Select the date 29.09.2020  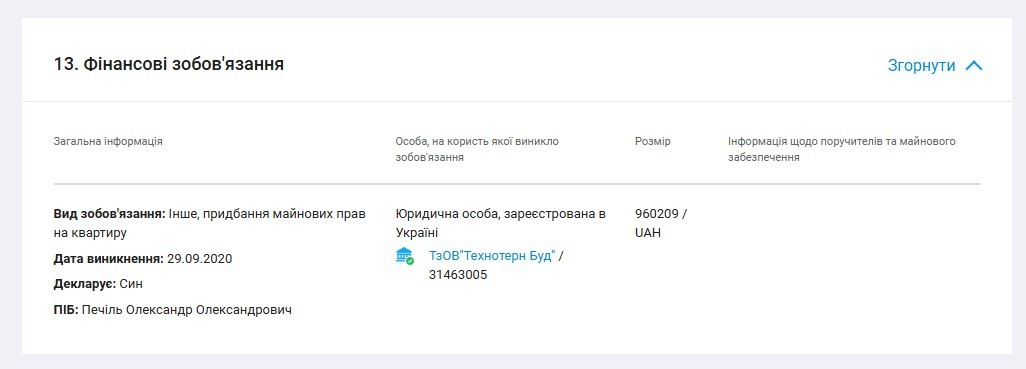(199, 258)
